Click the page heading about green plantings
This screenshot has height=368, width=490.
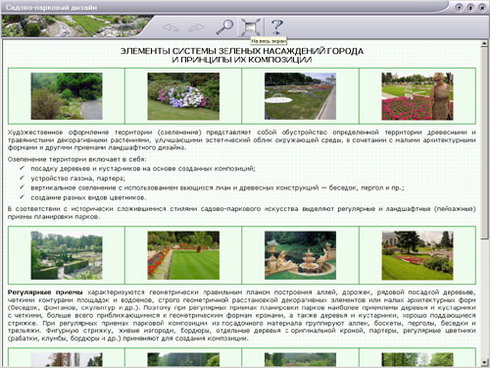[x=242, y=55]
